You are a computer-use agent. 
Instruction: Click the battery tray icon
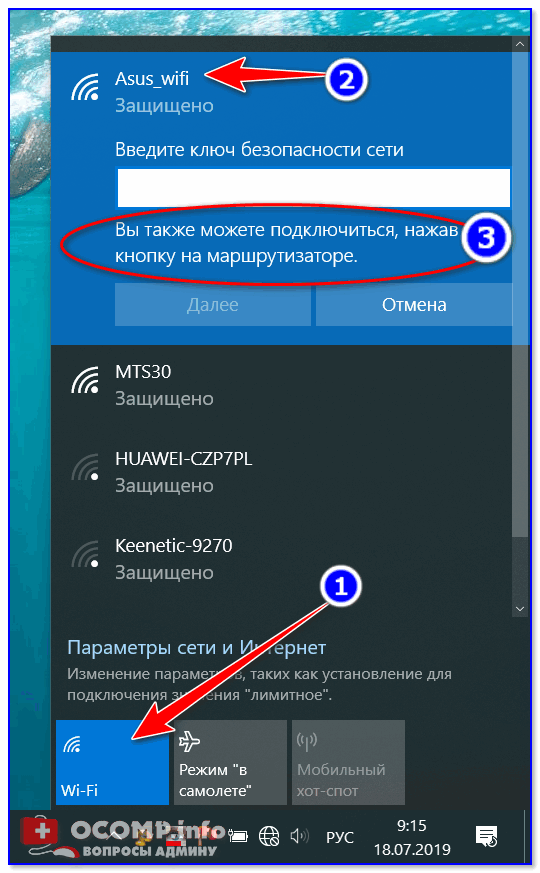tap(238, 836)
